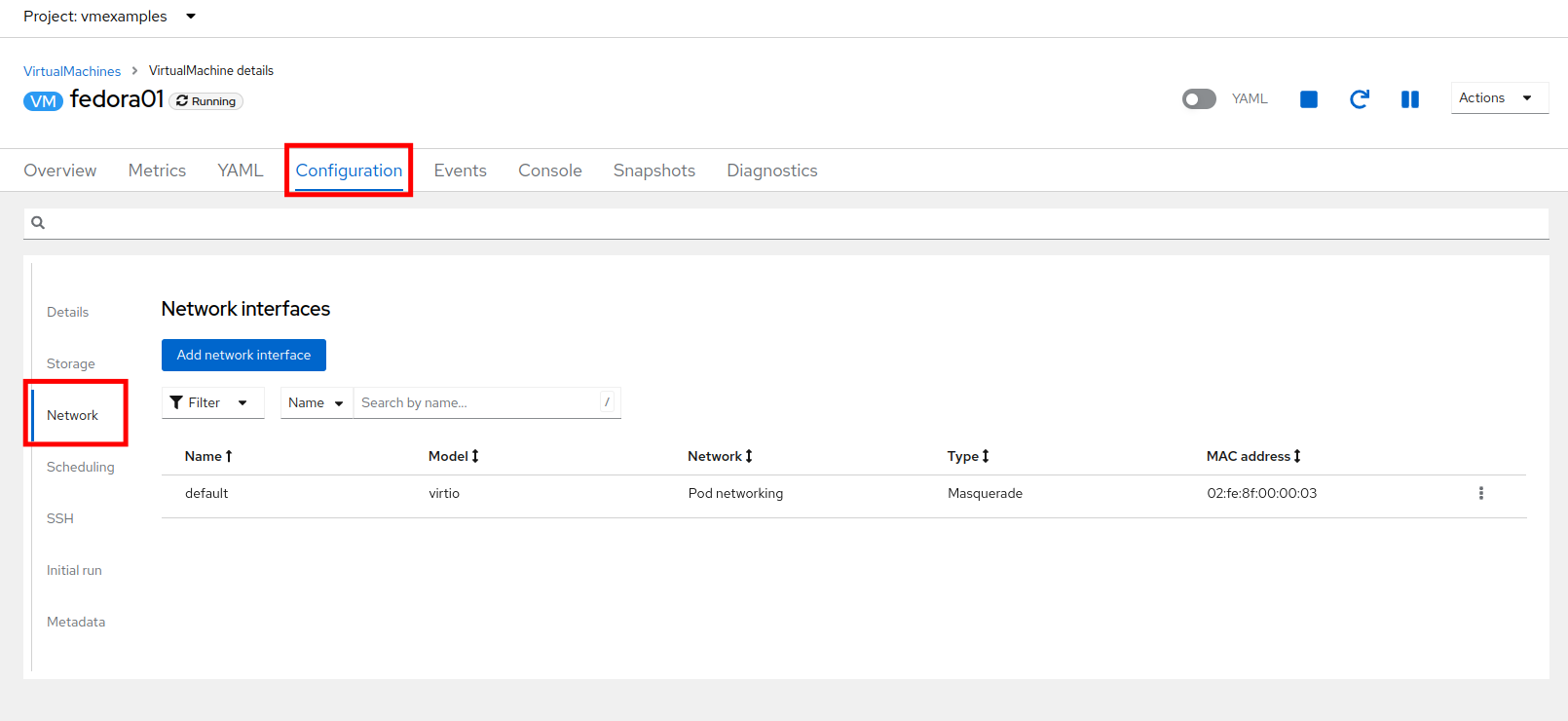The height and width of the screenshot is (721, 1568).
Task: Open the Actions dropdown
Action: click(x=1500, y=98)
